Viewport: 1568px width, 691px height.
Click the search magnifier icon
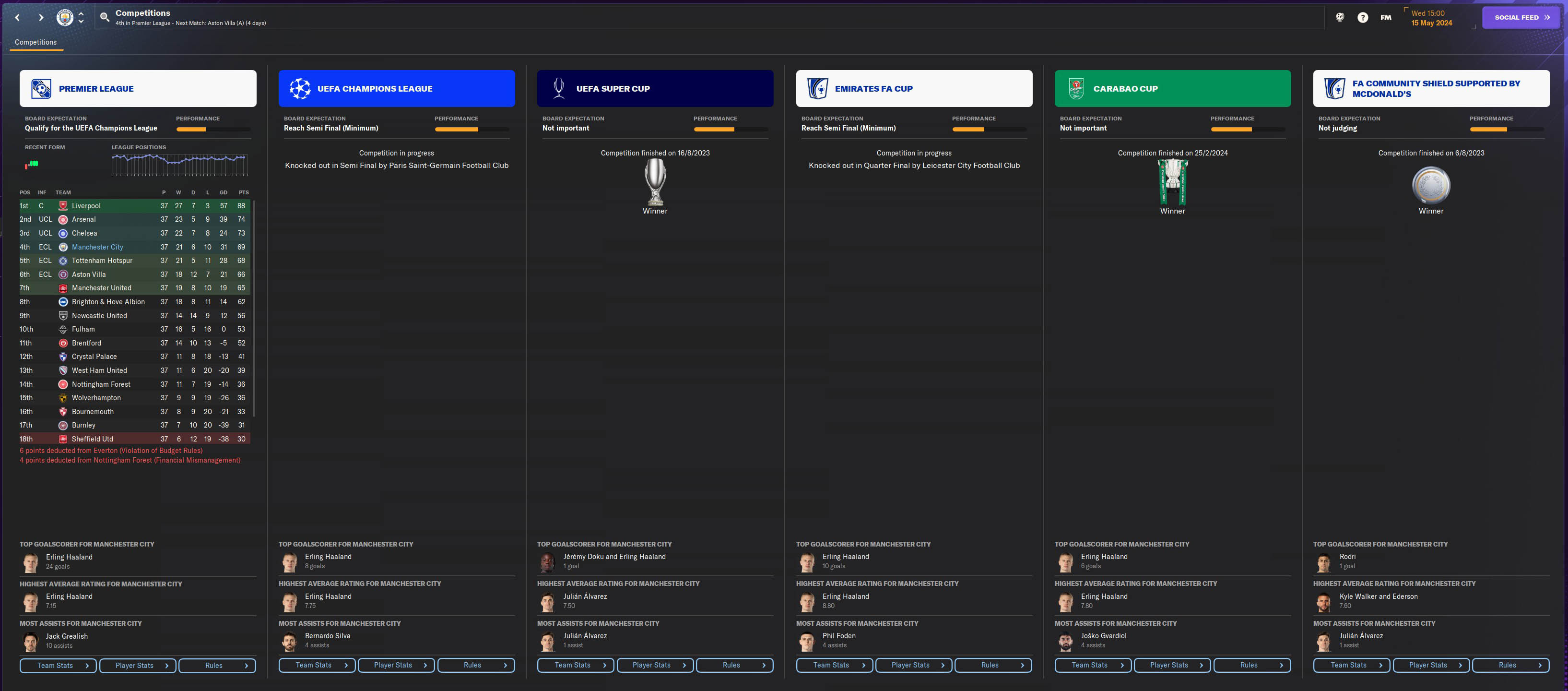click(105, 18)
